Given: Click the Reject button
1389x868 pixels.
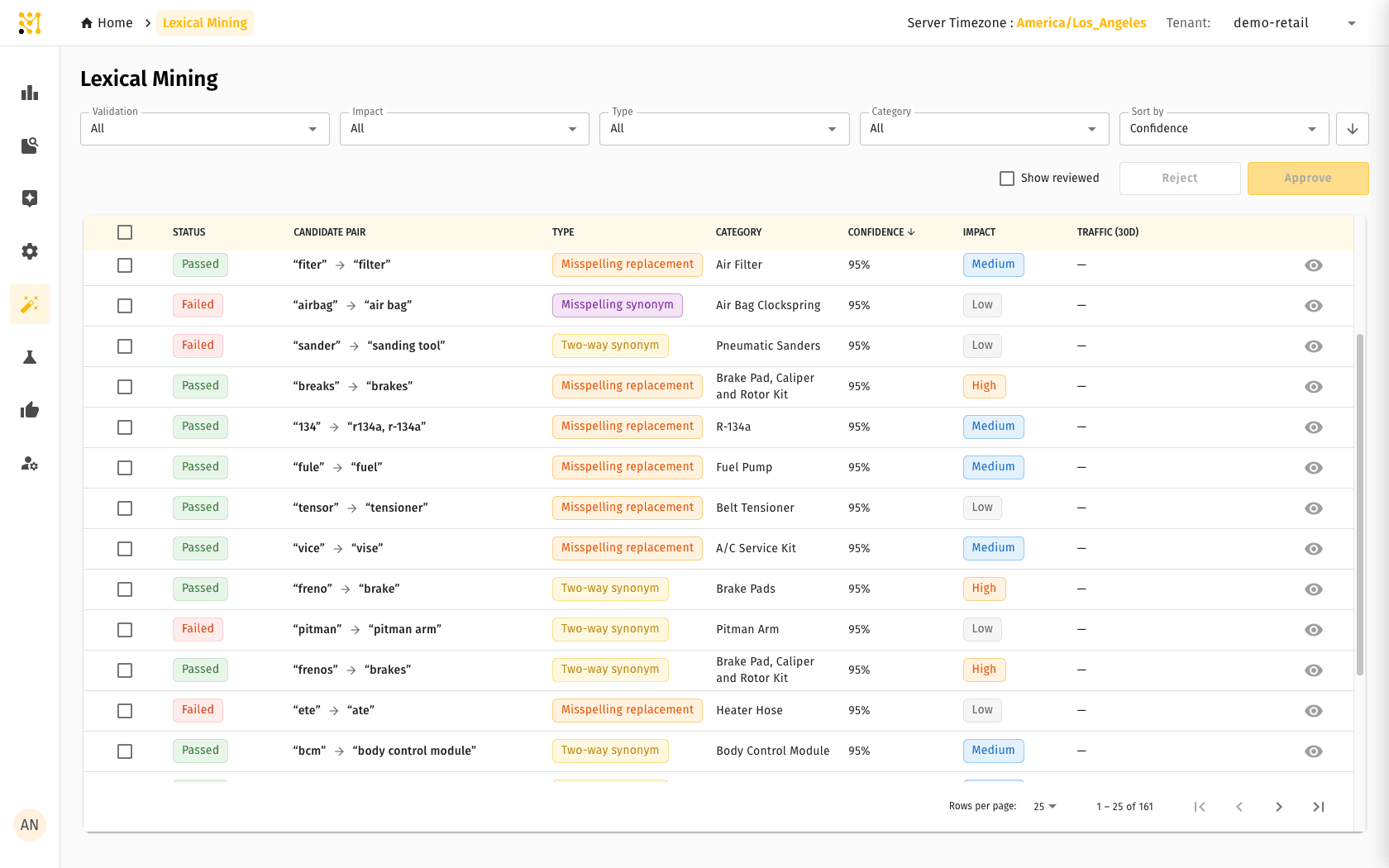Looking at the screenshot, I should coord(1180,179).
